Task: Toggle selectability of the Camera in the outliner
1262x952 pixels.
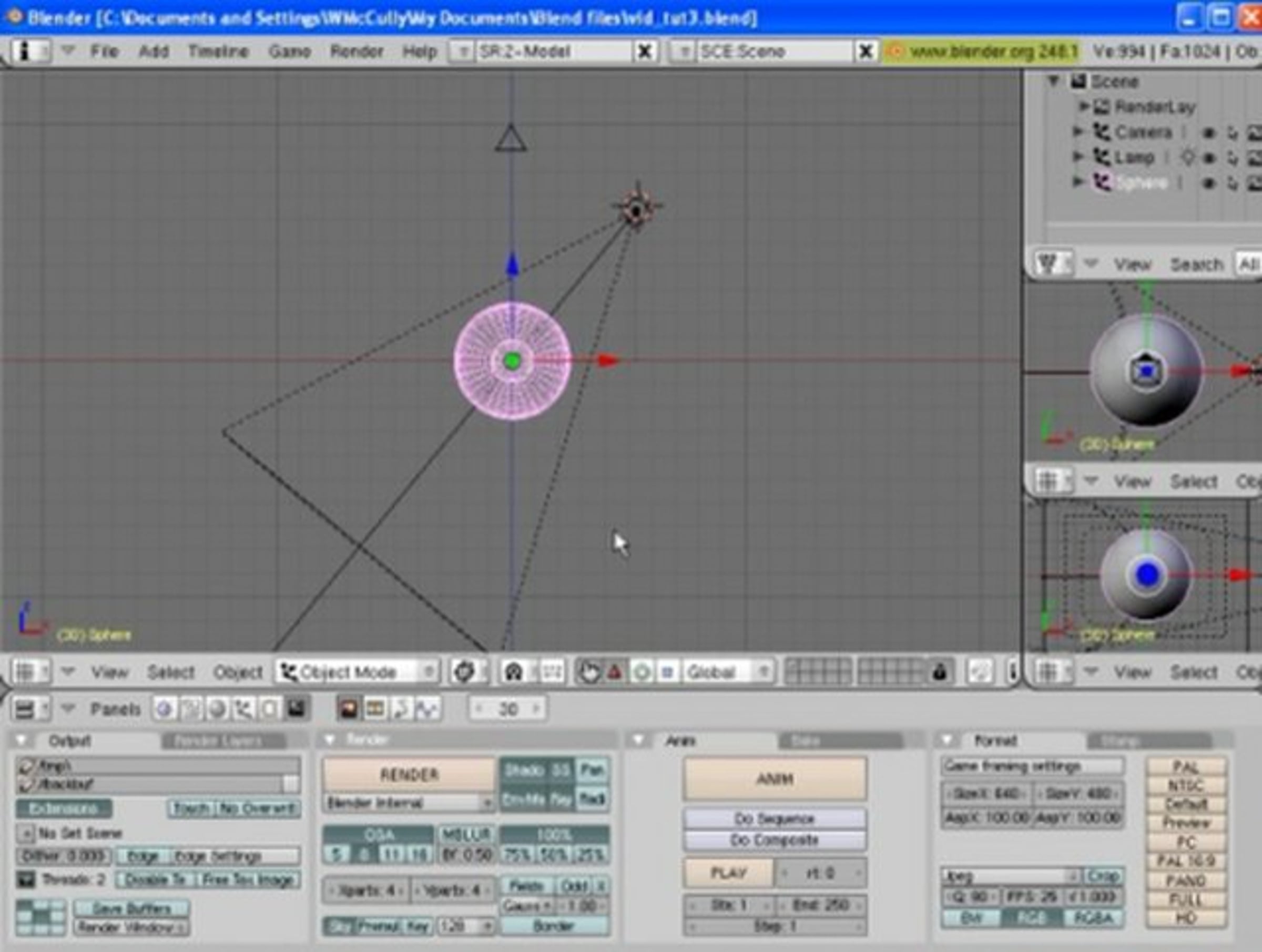Action: click(x=1233, y=133)
